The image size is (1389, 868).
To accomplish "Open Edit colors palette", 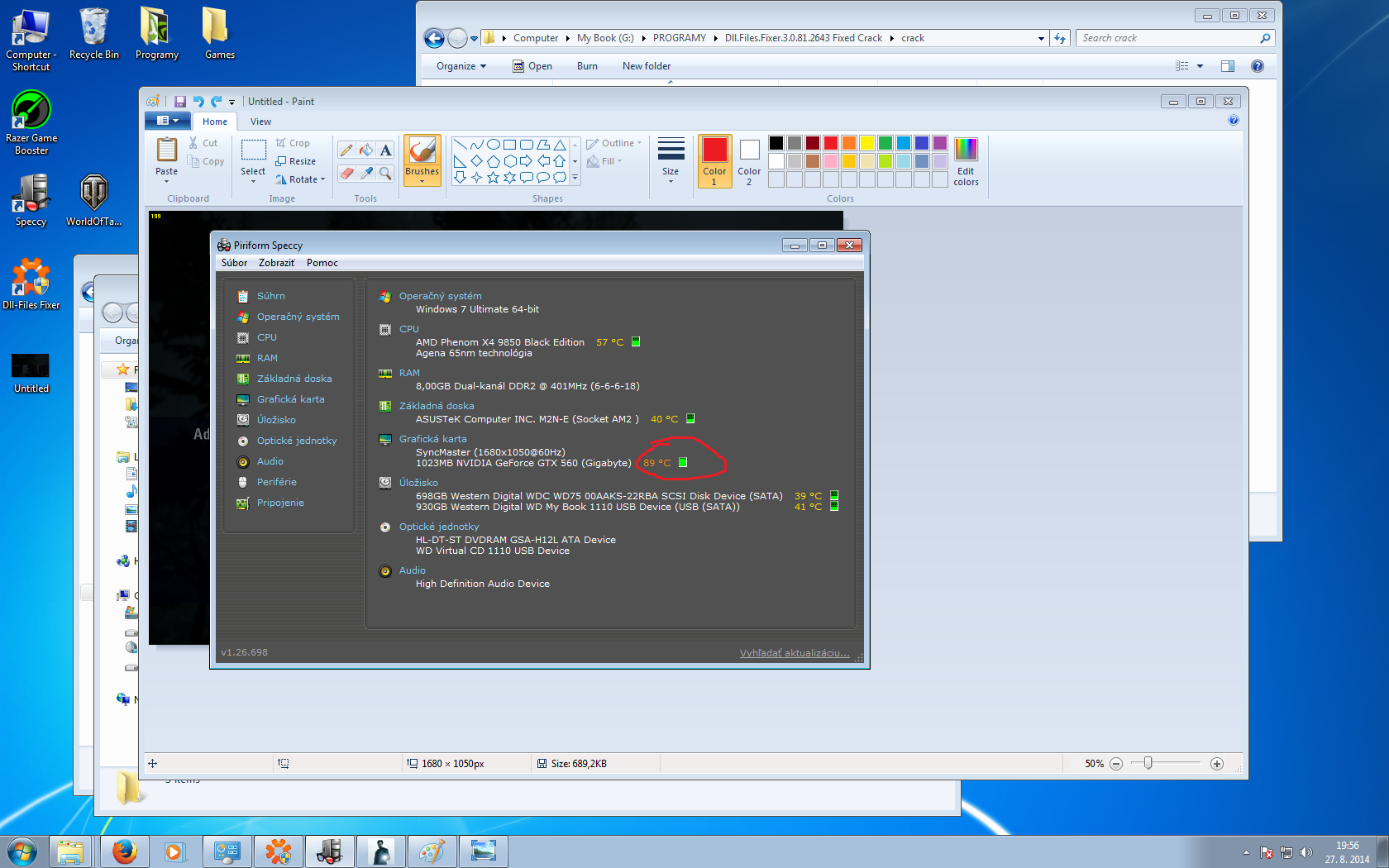I will [x=966, y=161].
